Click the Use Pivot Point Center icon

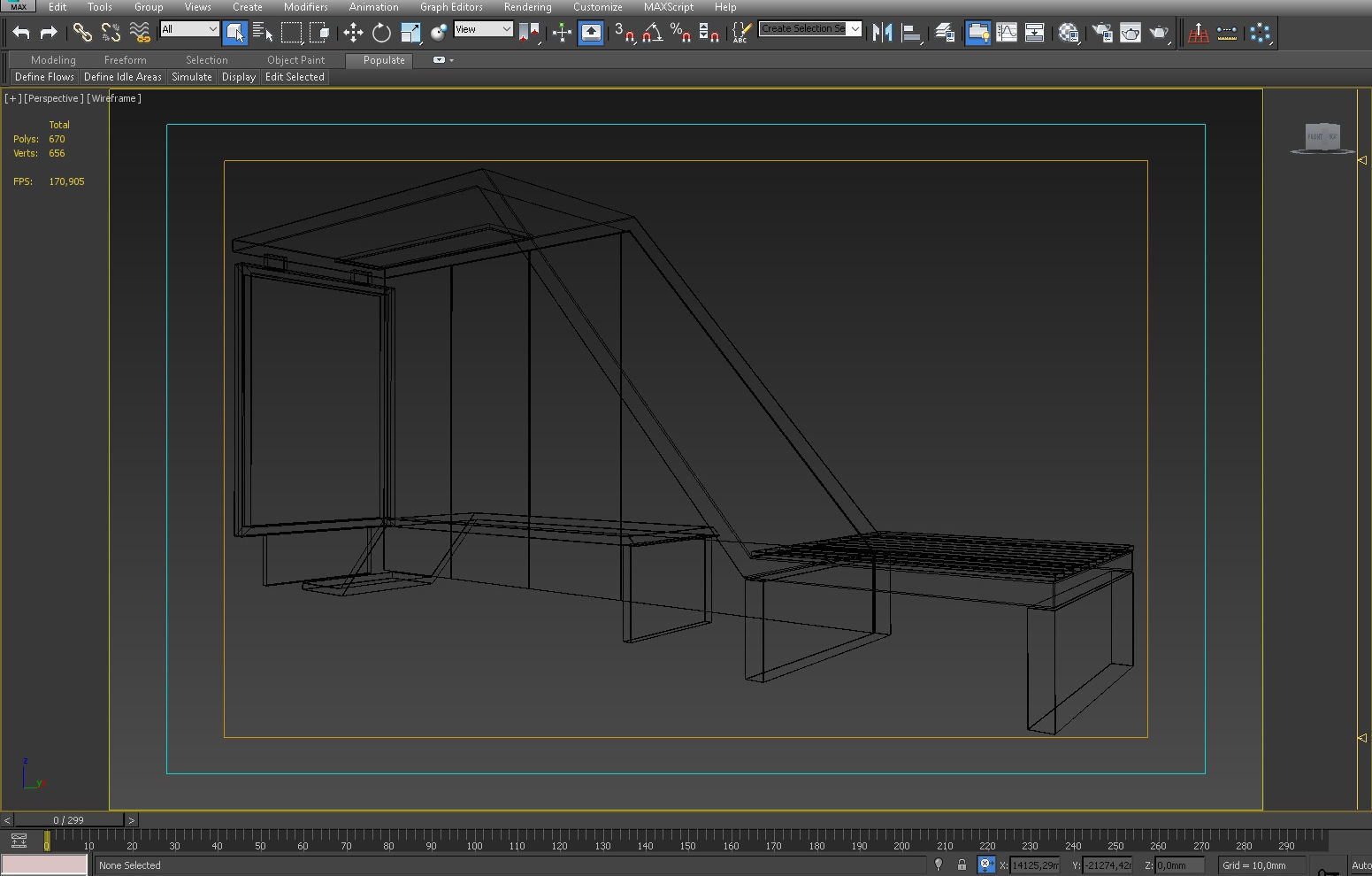point(529,33)
